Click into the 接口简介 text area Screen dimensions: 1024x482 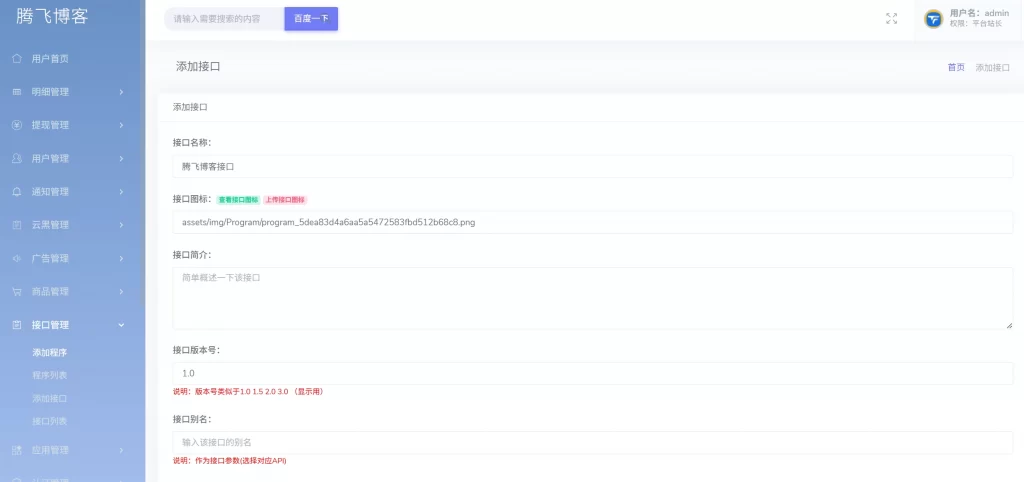pyautogui.click(x=592, y=298)
